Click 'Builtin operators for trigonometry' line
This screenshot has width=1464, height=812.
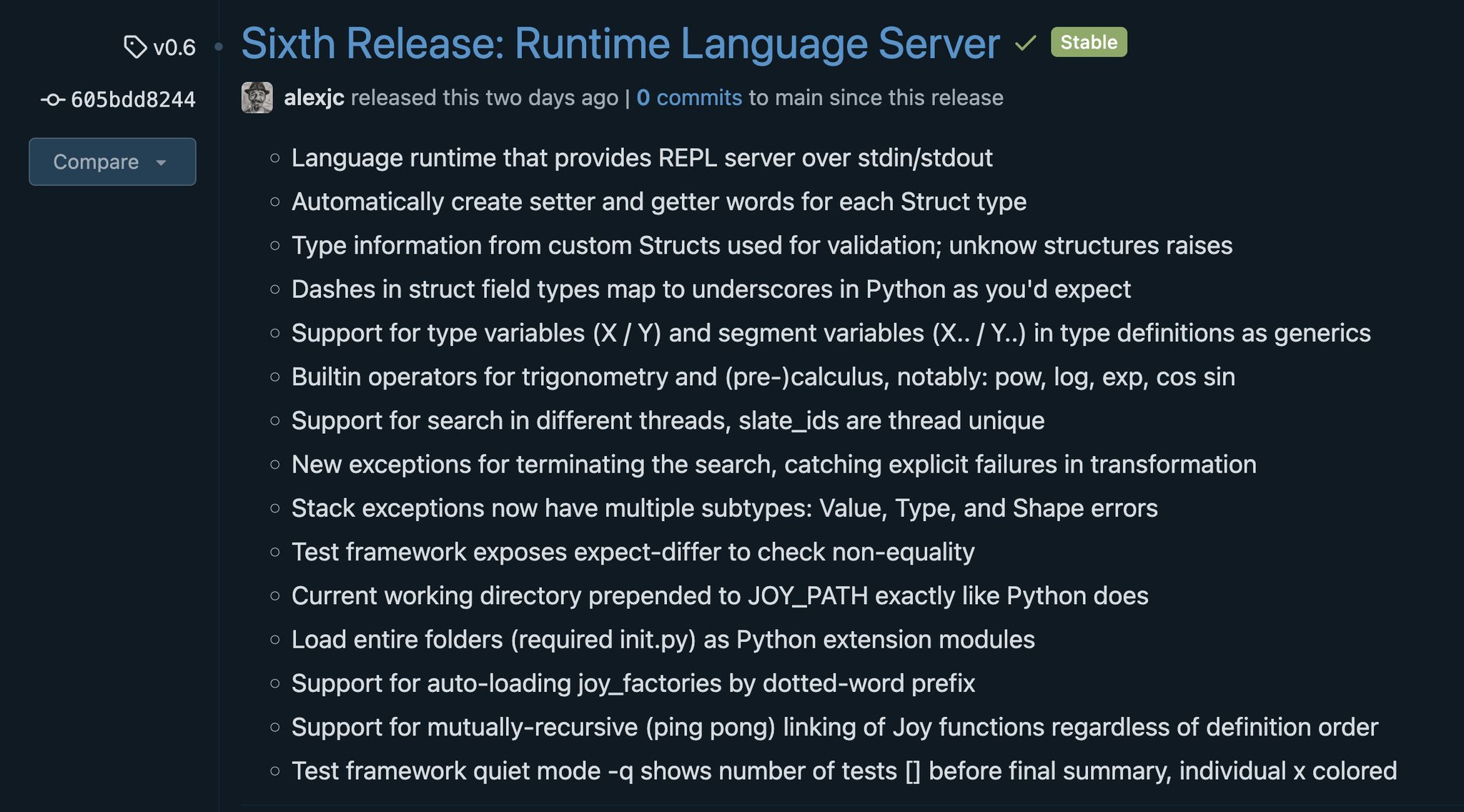tap(763, 377)
